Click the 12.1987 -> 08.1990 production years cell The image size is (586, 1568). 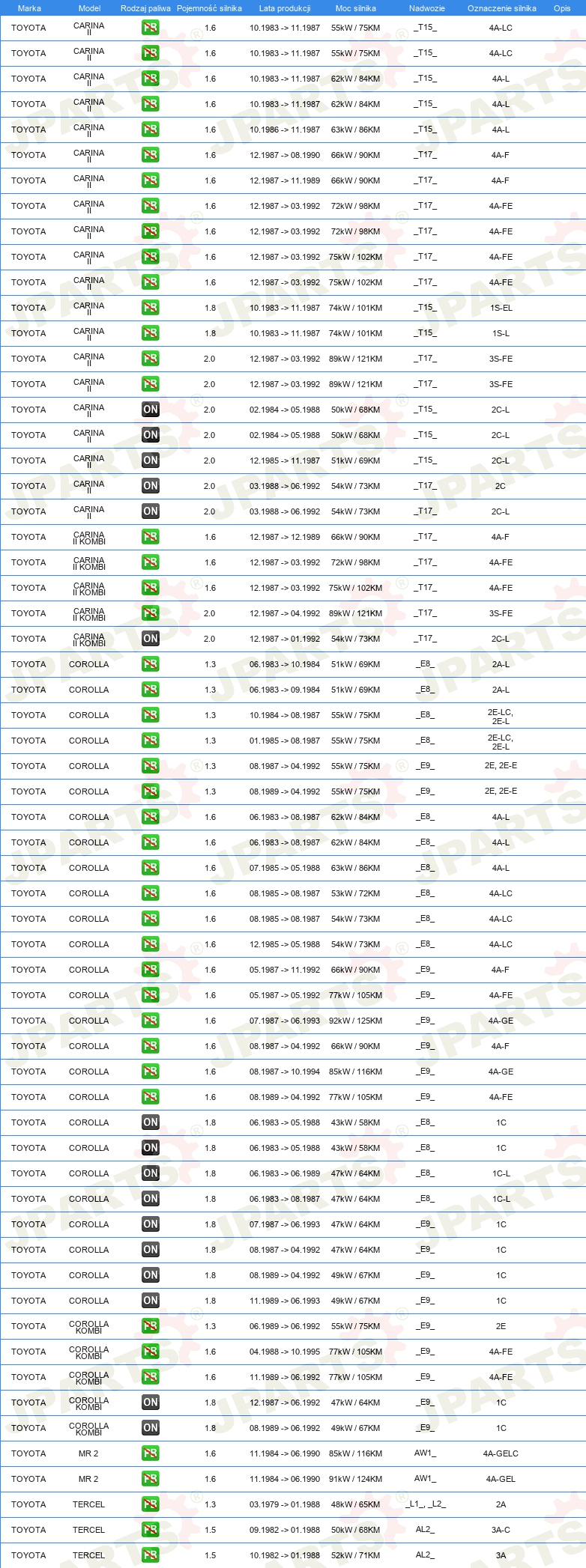(285, 155)
